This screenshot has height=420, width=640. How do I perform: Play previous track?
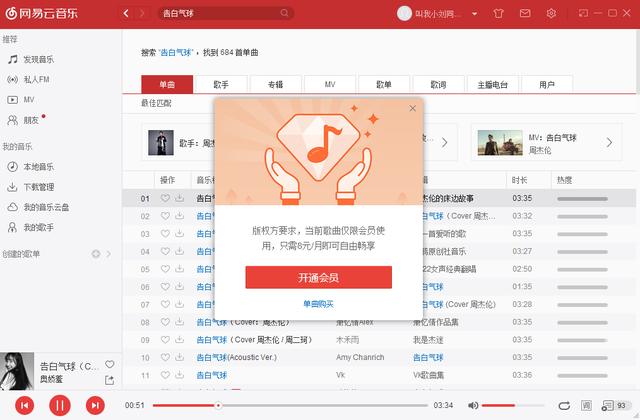pos(24,405)
